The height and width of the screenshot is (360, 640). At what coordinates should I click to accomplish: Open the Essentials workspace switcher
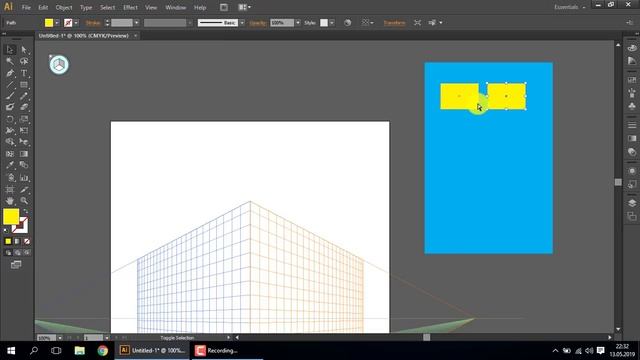click(x=570, y=7)
